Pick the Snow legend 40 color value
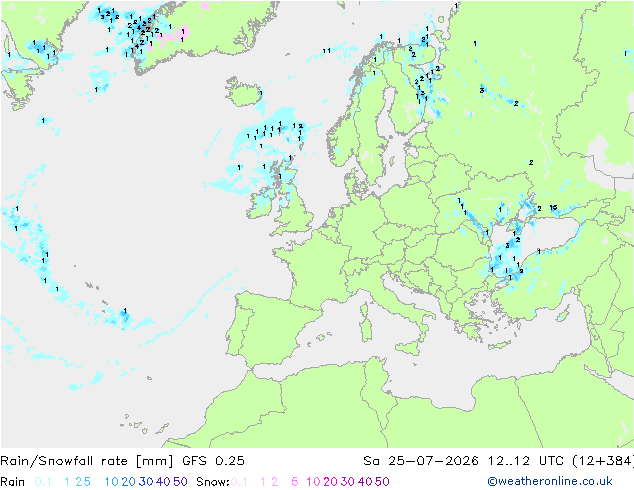The height and width of the screenshot is (490, 634). [365, 482]
